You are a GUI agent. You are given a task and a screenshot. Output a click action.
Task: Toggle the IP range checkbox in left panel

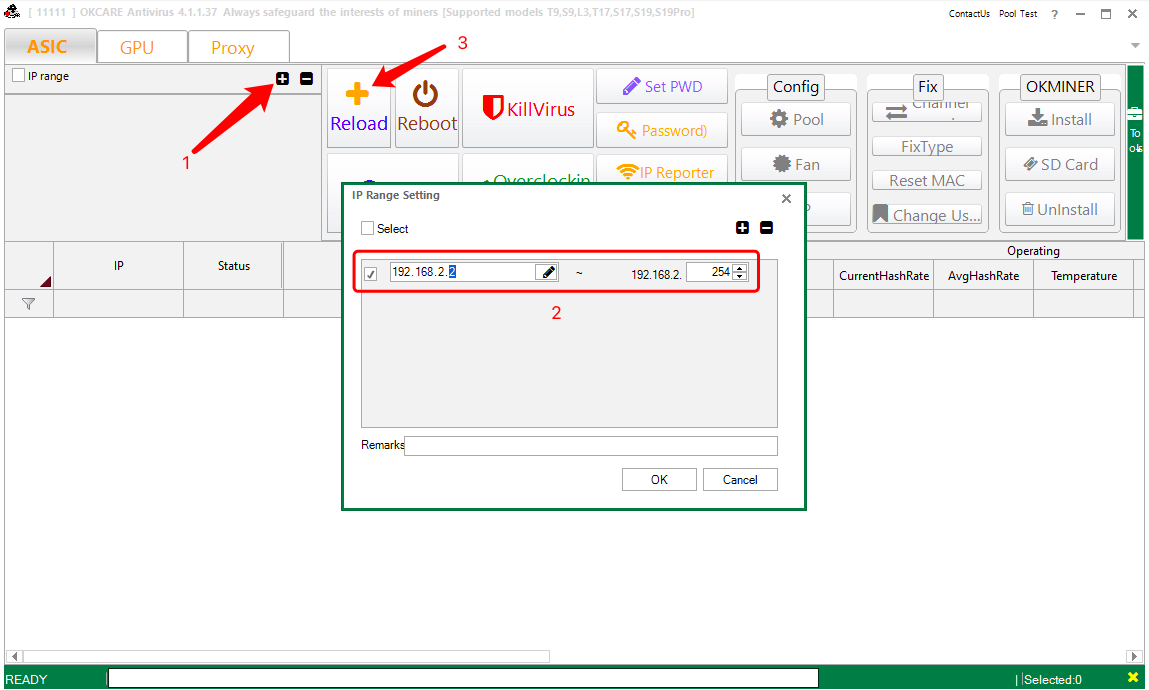(17, 75)
